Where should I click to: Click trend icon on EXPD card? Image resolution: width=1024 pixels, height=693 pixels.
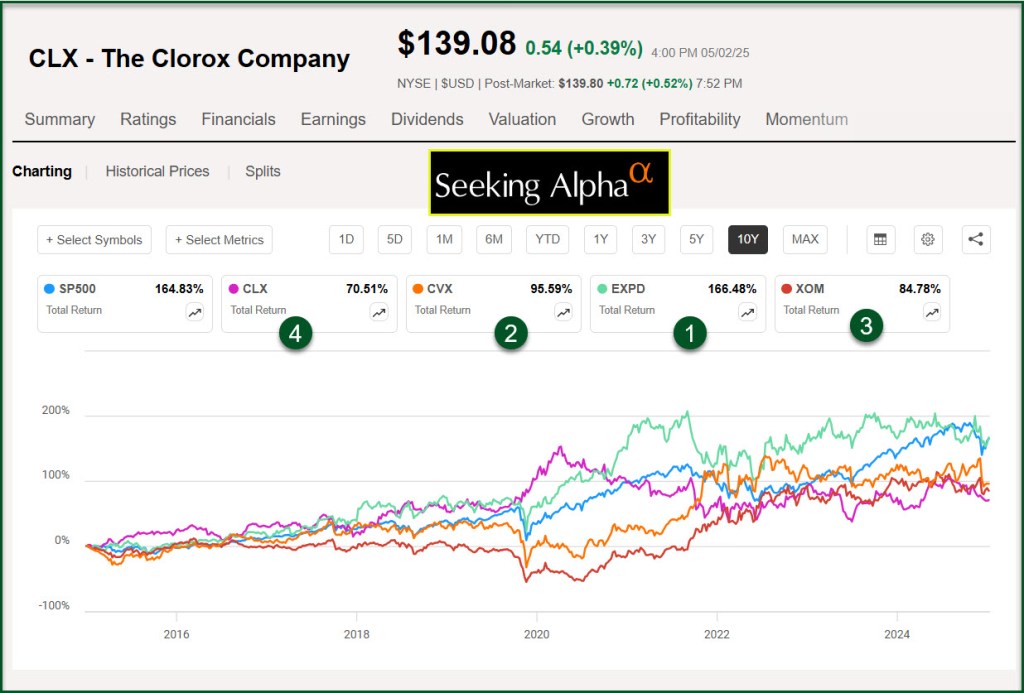747,312
